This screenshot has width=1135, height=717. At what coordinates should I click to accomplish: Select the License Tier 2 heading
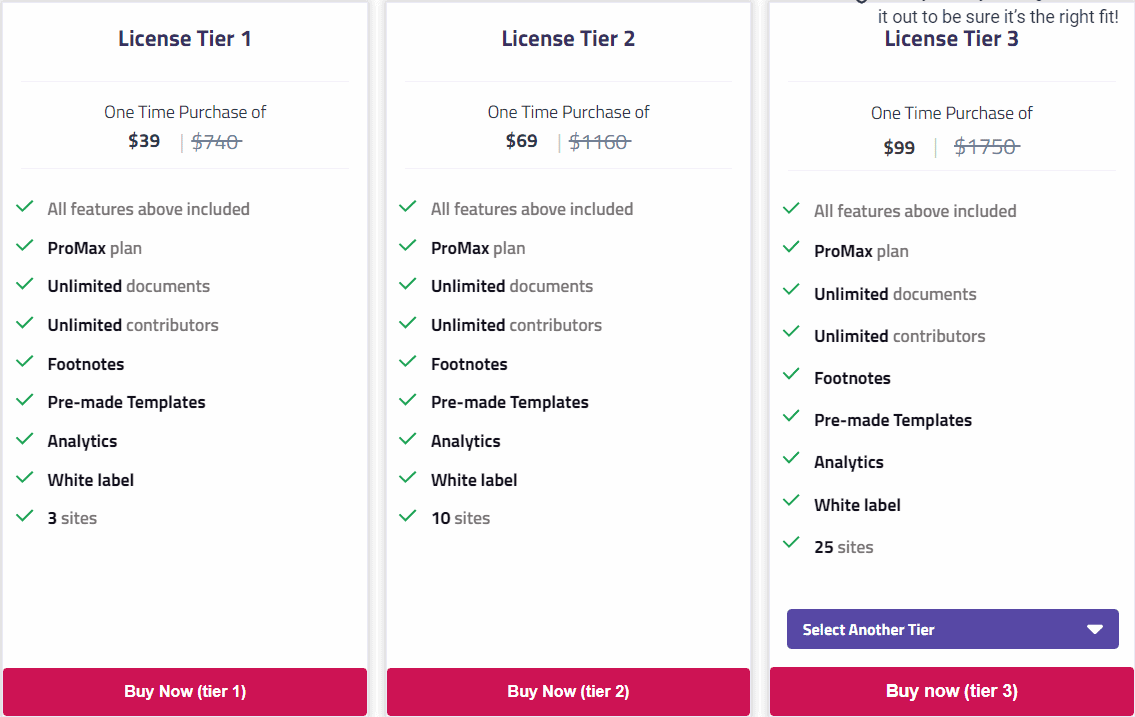(x=568, y=39)
